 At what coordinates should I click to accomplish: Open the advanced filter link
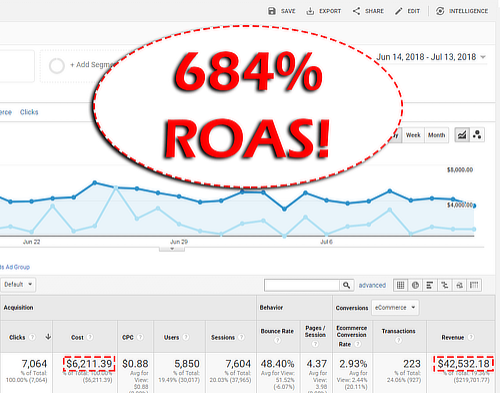372,285
